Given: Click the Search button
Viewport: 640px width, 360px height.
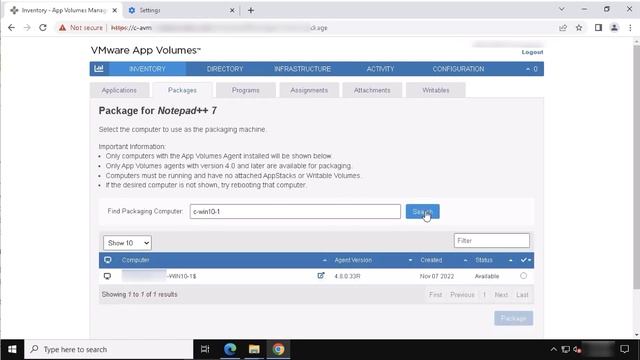Looking at the screenshot, I should 422,211.
